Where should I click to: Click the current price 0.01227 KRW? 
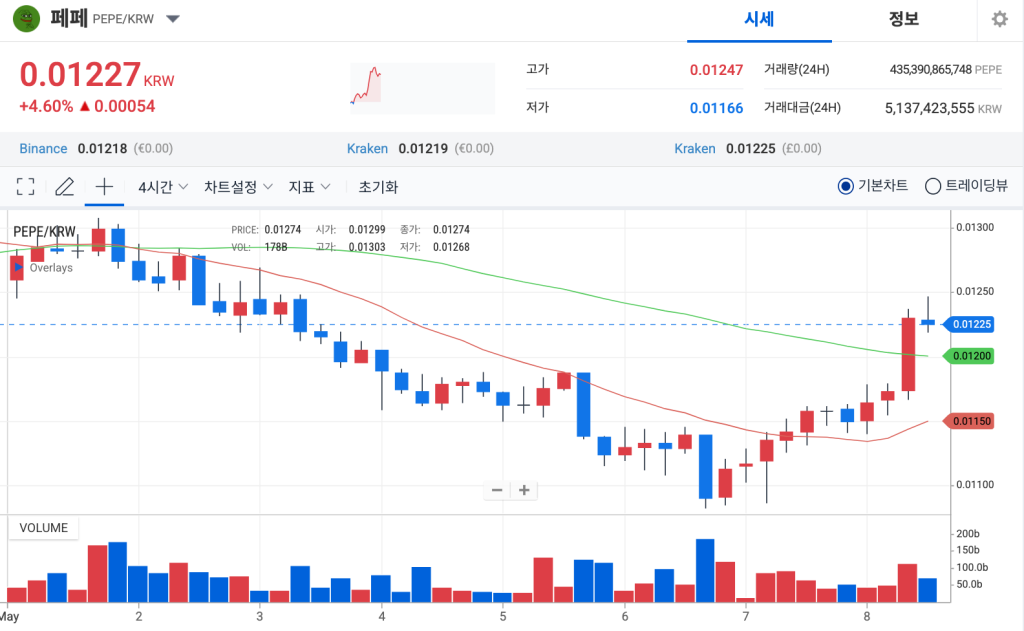pos(97,74)
